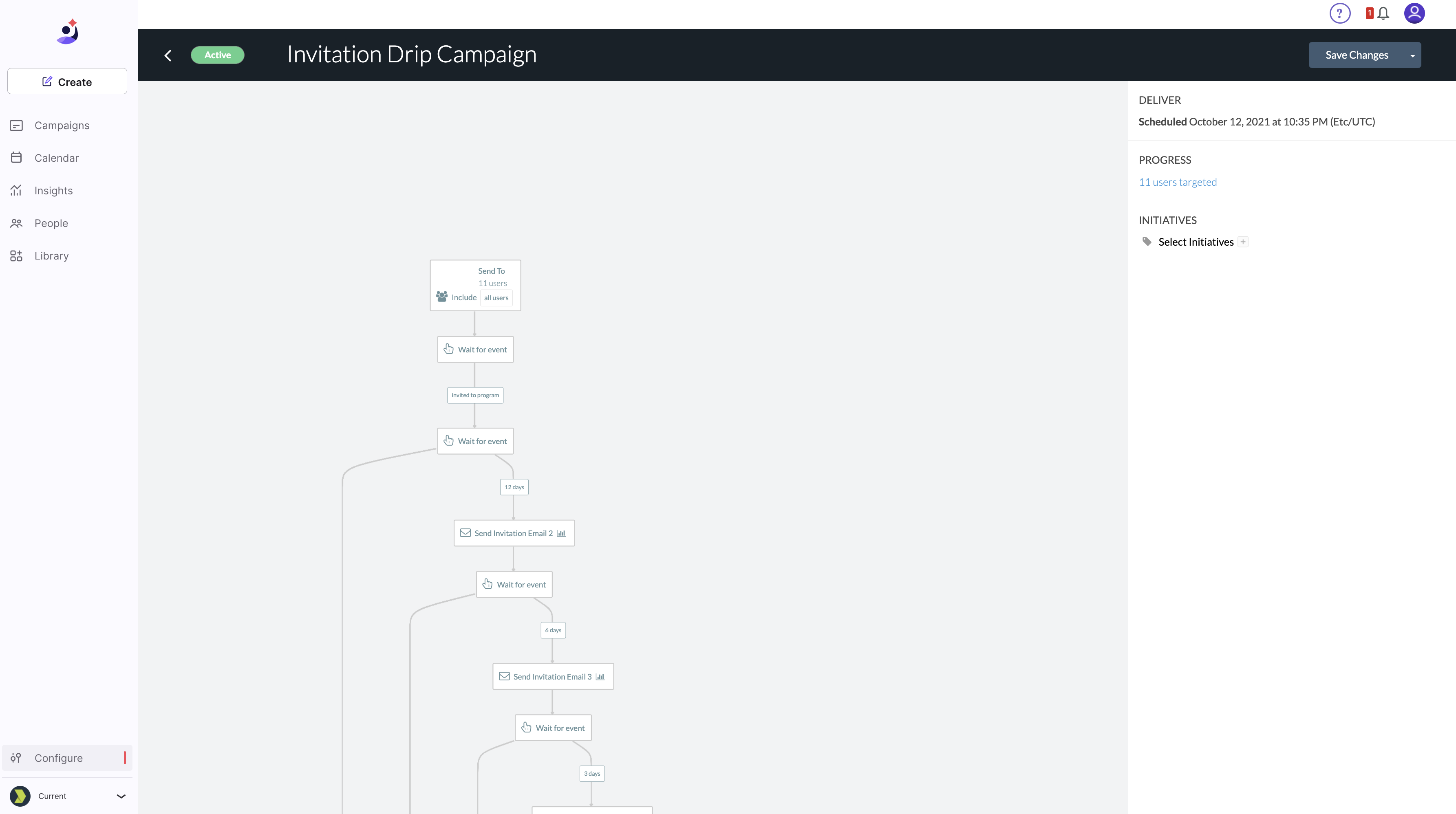
Task: Click Select Initiatives label
Action: [x=1196, y=242]
